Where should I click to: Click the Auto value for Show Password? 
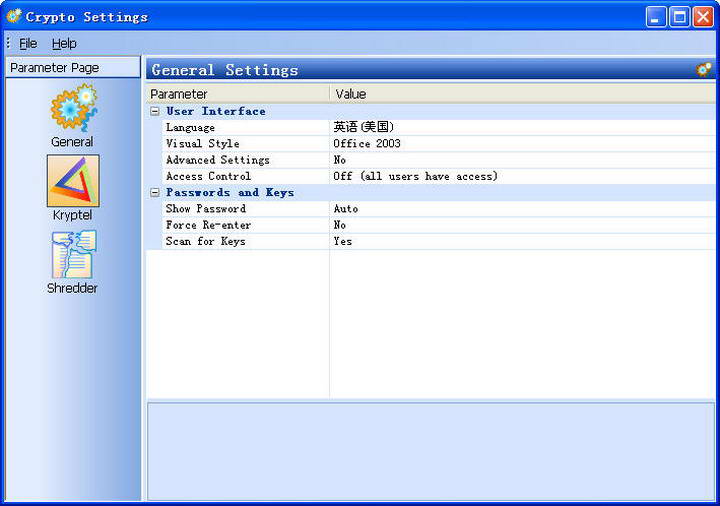click(x=346, y=208)
